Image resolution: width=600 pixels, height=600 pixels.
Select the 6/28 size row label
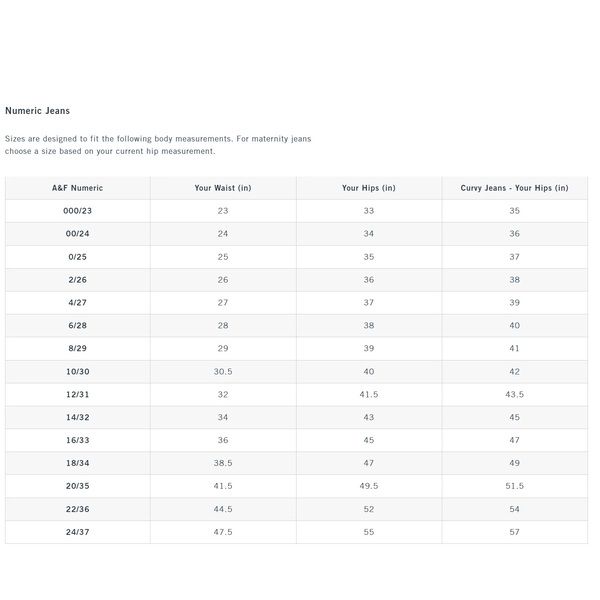click(x=77, y=326)
